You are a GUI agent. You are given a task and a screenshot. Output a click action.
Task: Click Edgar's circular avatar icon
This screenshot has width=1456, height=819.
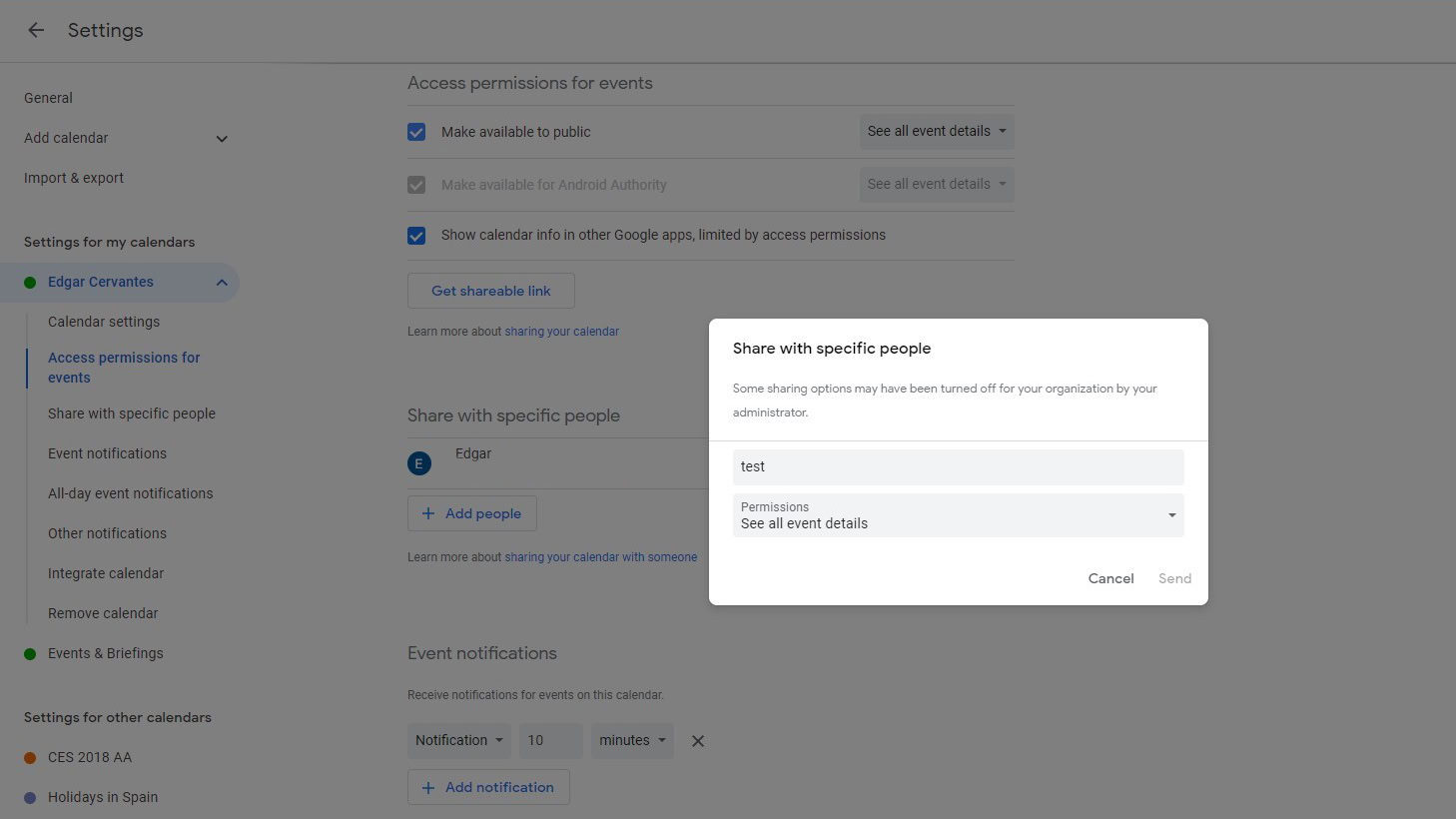pos(419,462)
